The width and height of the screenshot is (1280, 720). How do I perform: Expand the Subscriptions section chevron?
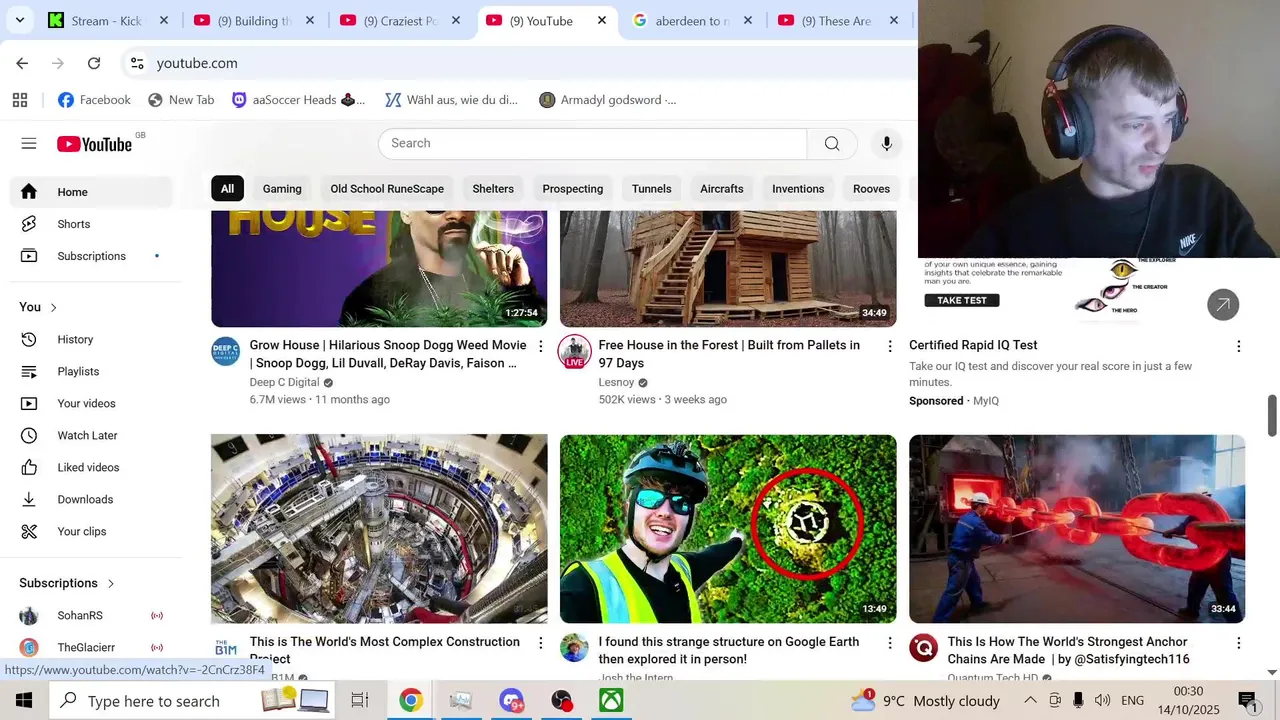coord(110,583)
